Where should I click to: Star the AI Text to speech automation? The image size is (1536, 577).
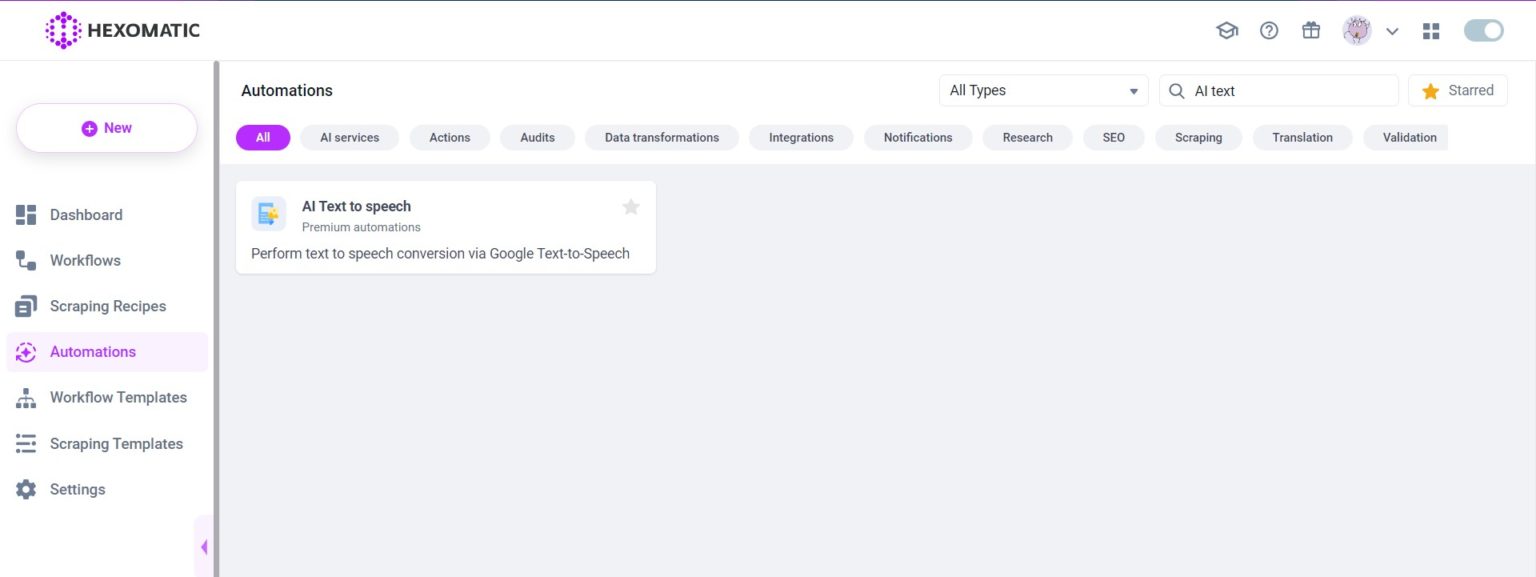[x=630, y=207]
